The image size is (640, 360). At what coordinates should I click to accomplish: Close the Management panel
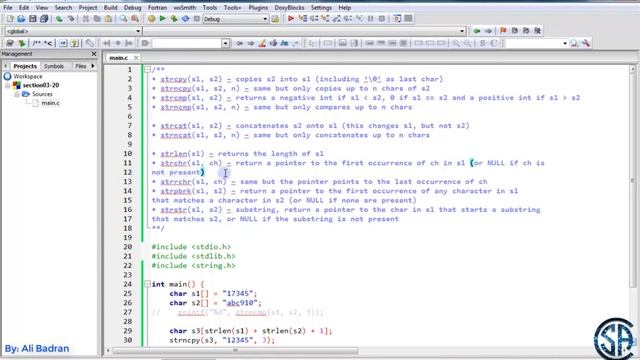[94, 54]
